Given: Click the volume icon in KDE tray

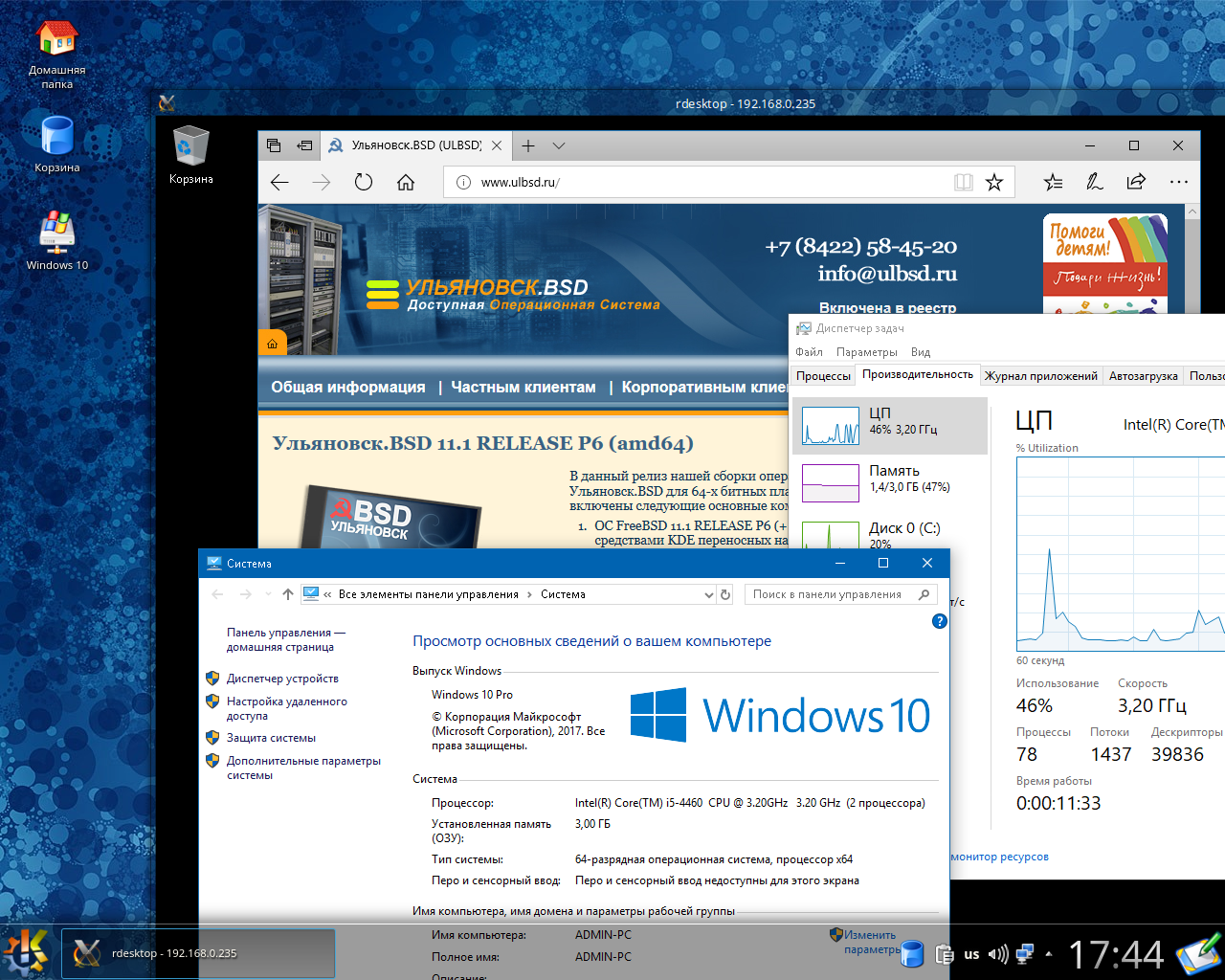Looking at the screenshot, I should [x=998, y=954].
